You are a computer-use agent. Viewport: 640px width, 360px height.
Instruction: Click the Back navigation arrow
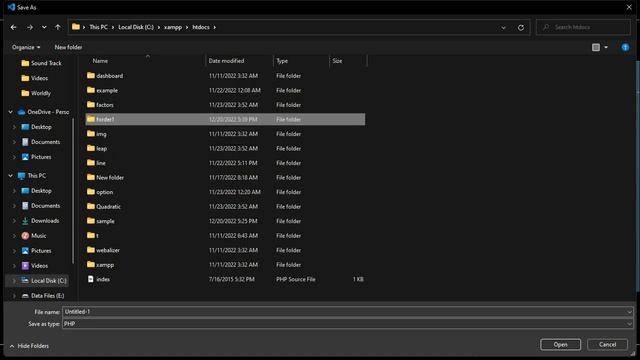click(x=13, y=27)
